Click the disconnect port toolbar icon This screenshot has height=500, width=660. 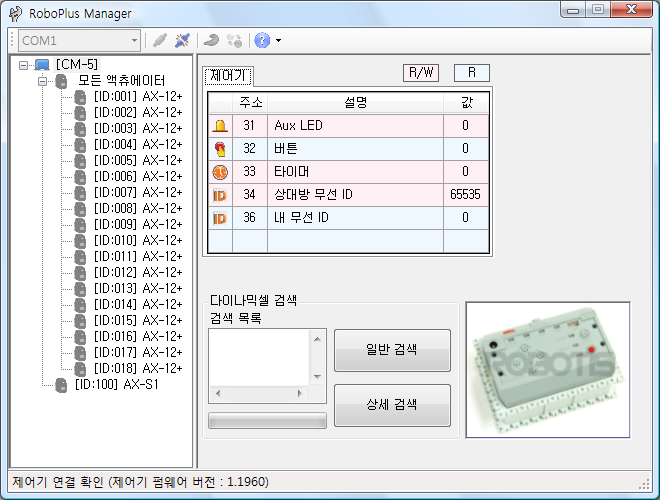pyautogui.click(x=182, y=41)
